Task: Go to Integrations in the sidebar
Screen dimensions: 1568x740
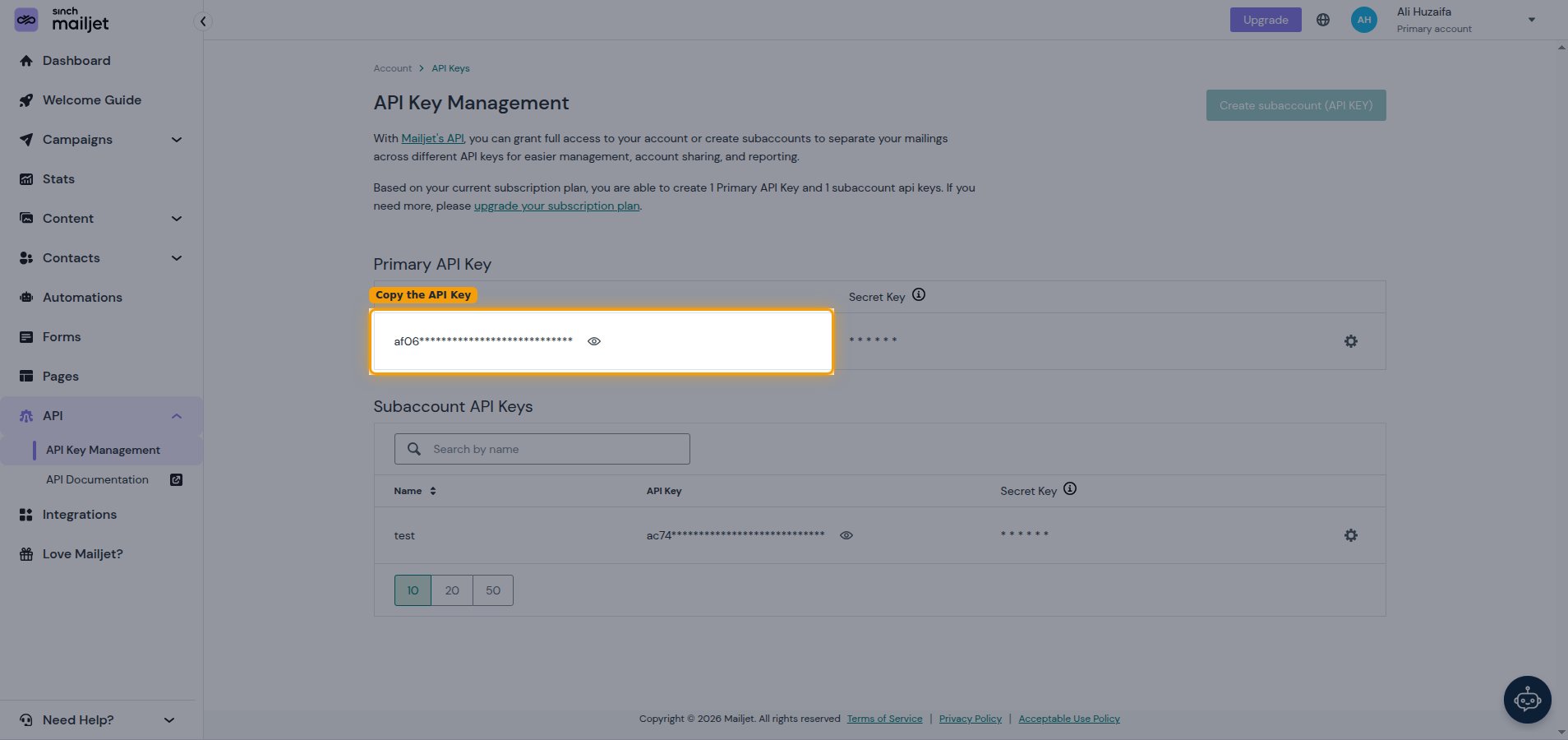Action: click(80, 515)
